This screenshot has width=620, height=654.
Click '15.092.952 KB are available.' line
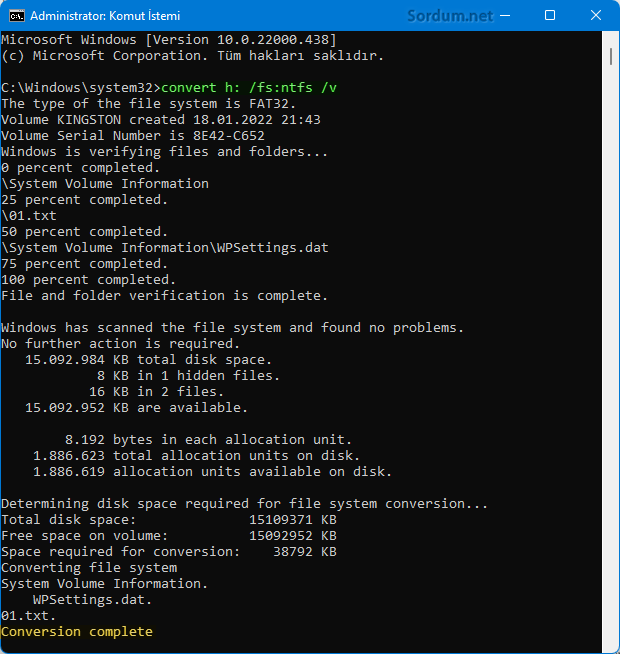(136, 407)
